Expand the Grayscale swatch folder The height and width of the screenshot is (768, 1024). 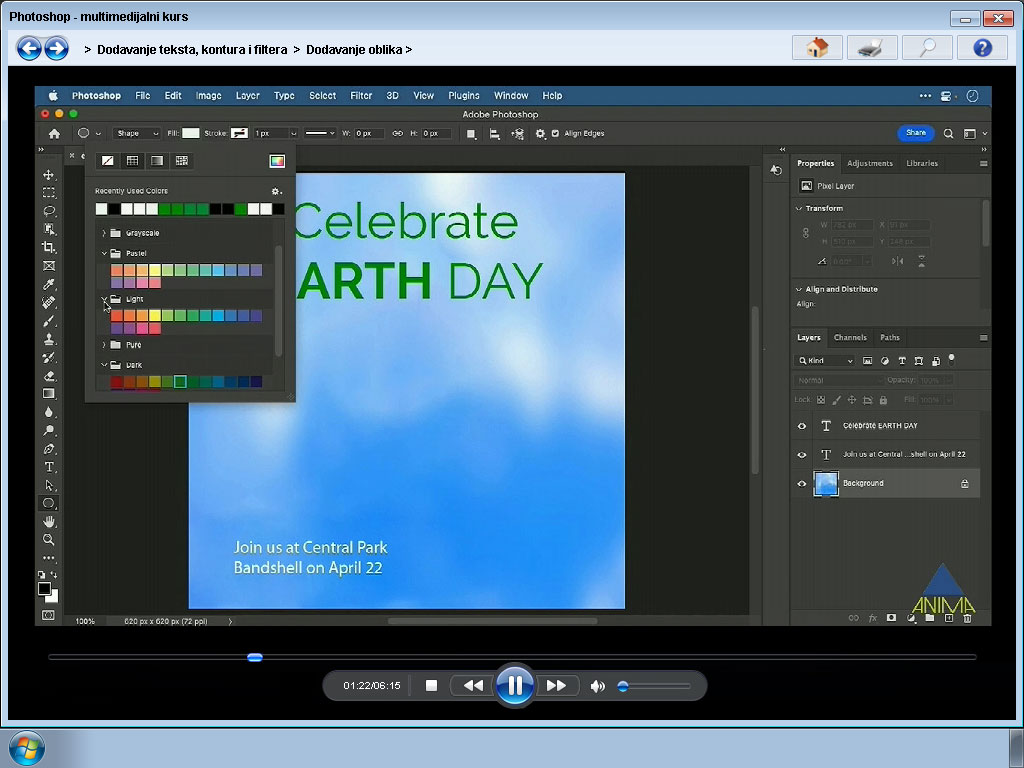104,233
